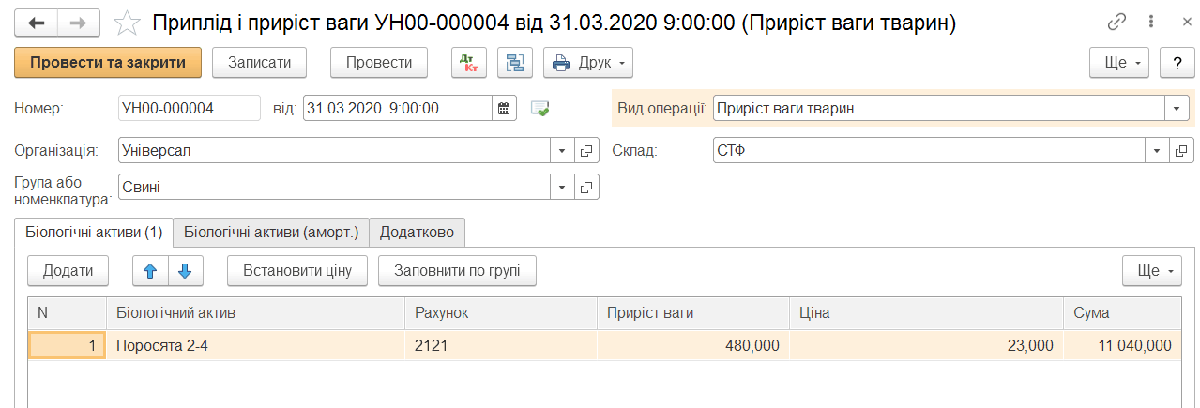Click N column header
Screen dimensions: 1200x408
tap(67, 313)
